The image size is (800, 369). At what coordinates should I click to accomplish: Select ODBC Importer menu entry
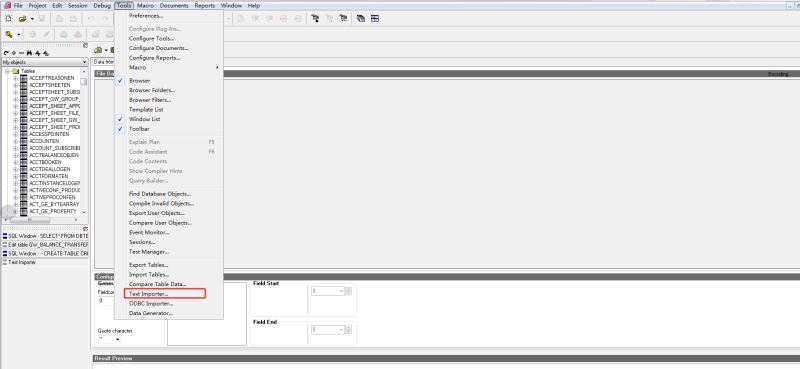[151, 303]
